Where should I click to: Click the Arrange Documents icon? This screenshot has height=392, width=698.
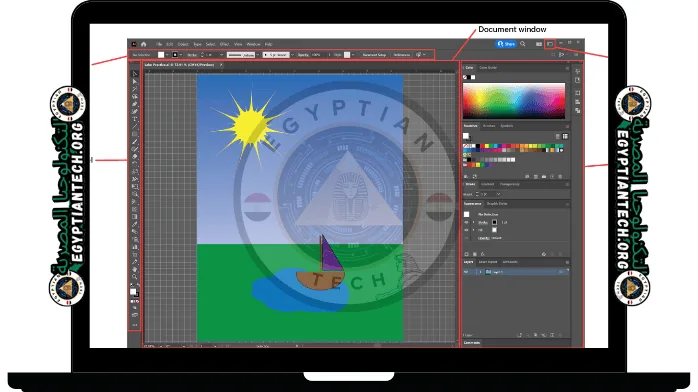(539, 44)
